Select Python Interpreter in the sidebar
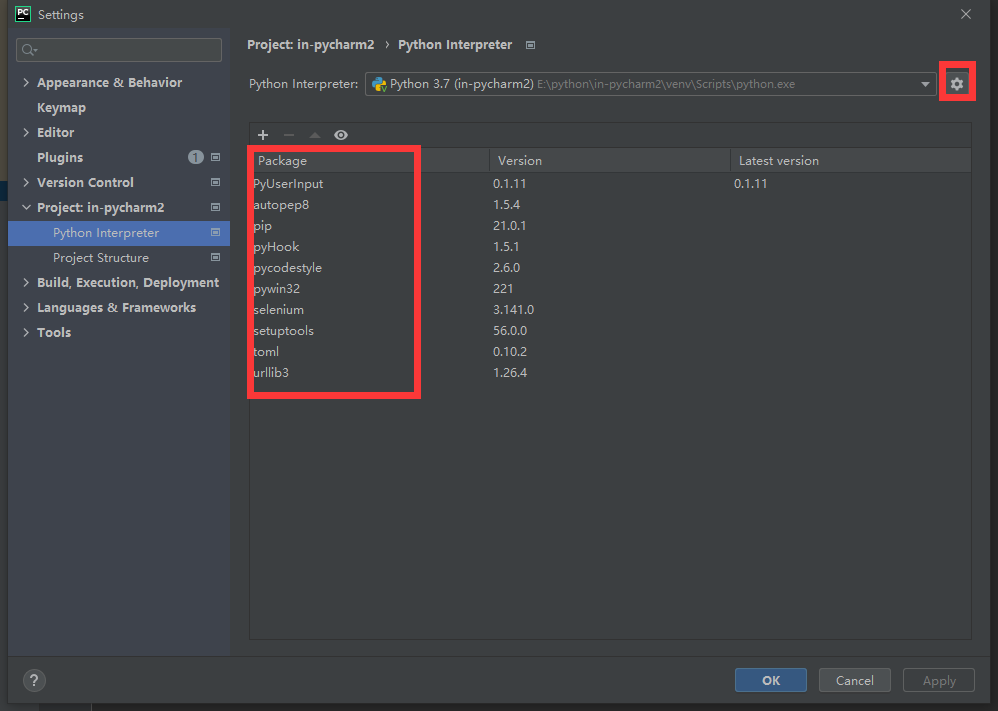The width and height of the screenshot is (998, 711). click(119, 233)
